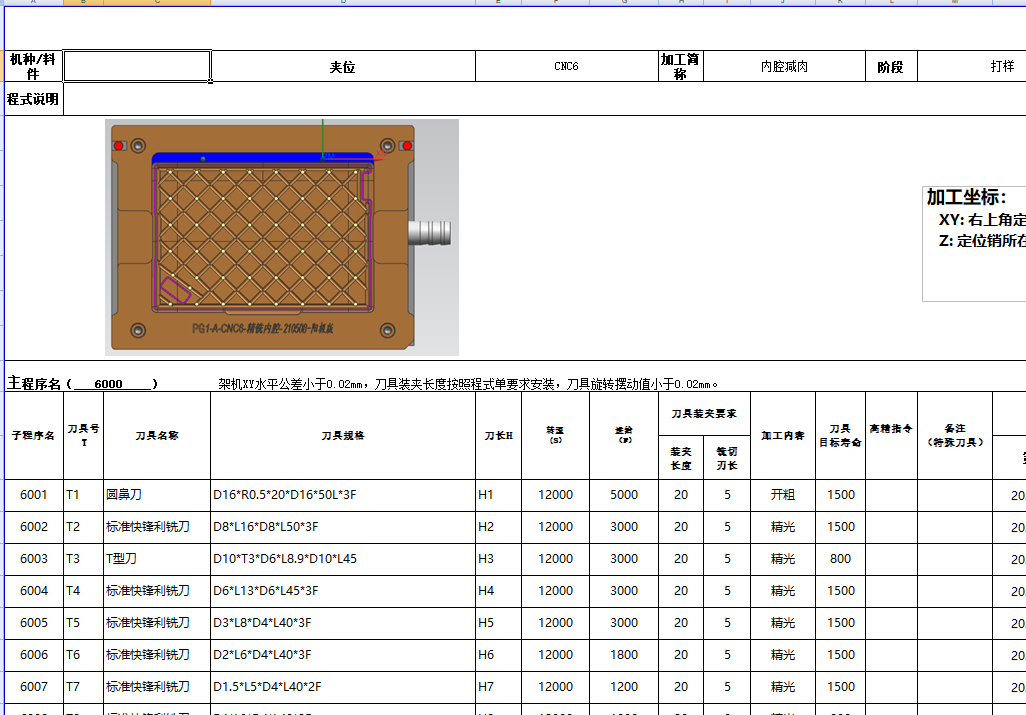Image resolution: width=1026 pixels, height=715 pixels.
Task: Click tool life 800 for T3
Action: click(x=840, y=558)
